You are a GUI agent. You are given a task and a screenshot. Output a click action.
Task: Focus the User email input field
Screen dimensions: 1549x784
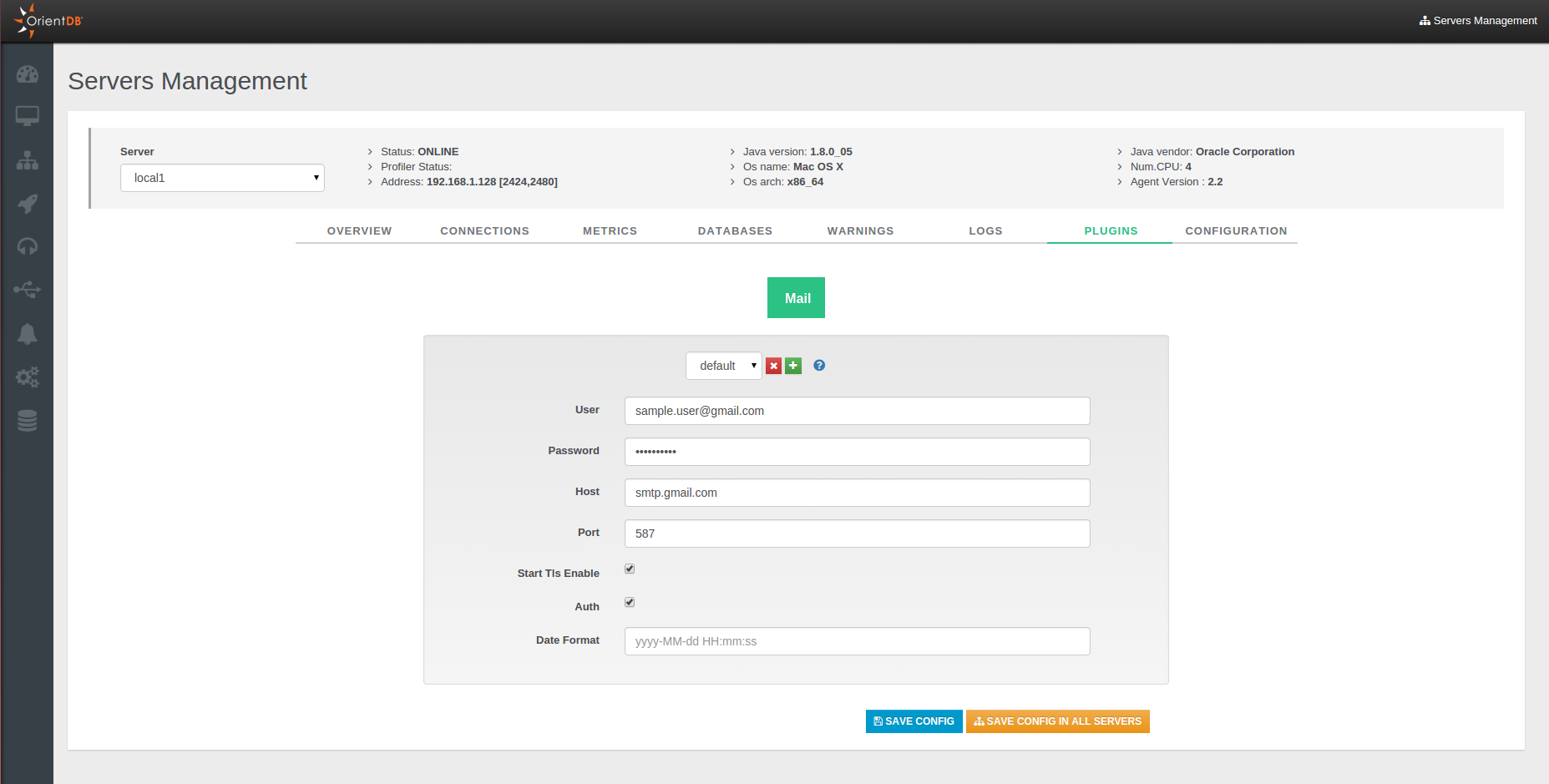[x=858, y=411]
